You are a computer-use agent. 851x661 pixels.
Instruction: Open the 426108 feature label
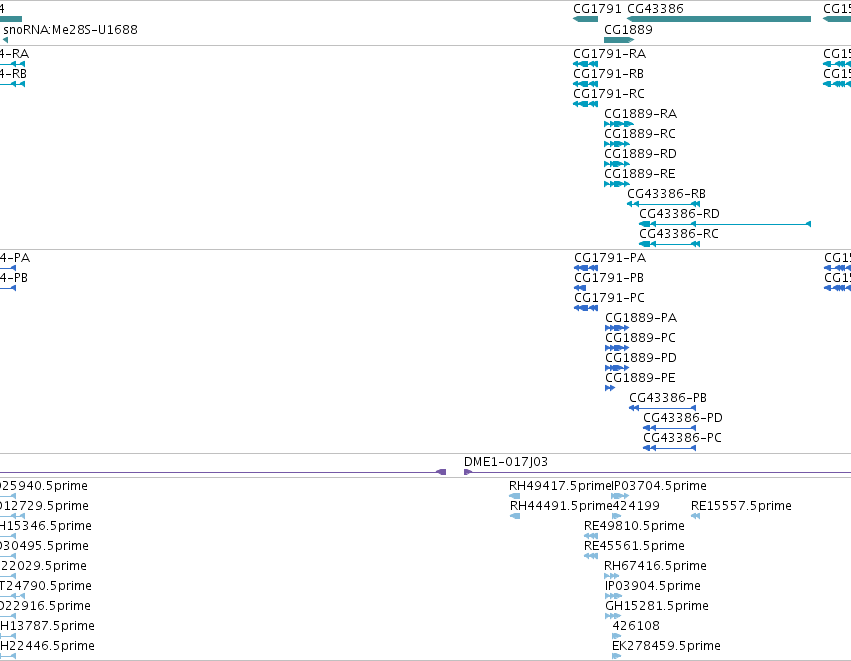click(636, 626)
